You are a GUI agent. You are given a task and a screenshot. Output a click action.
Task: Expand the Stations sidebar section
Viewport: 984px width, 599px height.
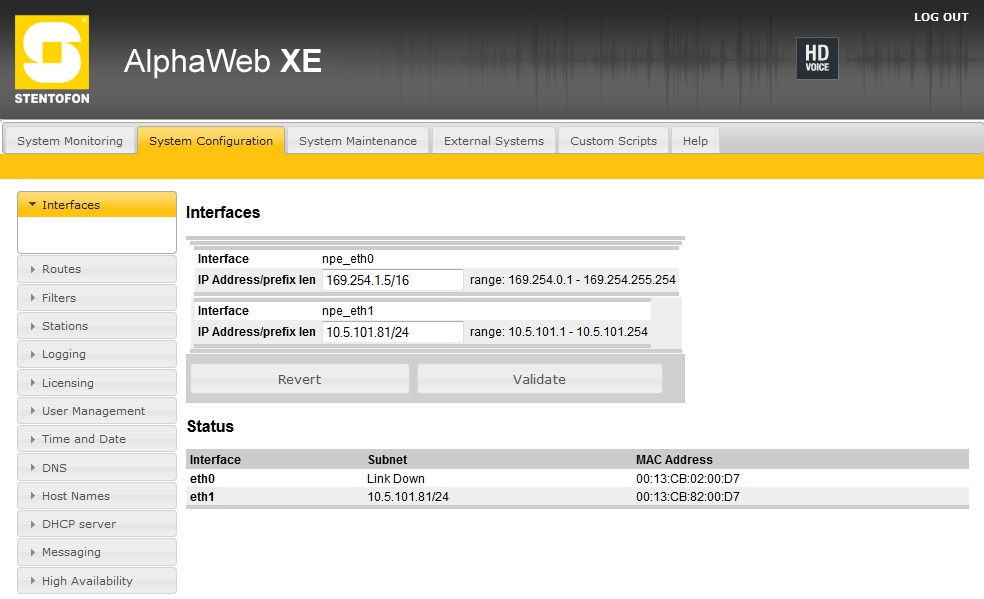click(97, 326)
